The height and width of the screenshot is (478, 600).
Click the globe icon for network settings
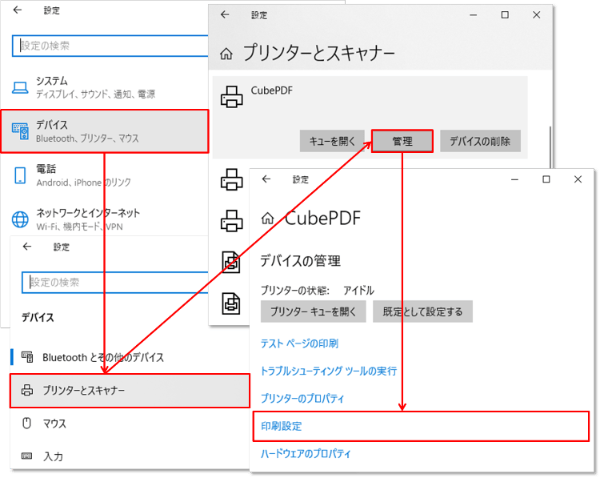[x=20, y=219]
